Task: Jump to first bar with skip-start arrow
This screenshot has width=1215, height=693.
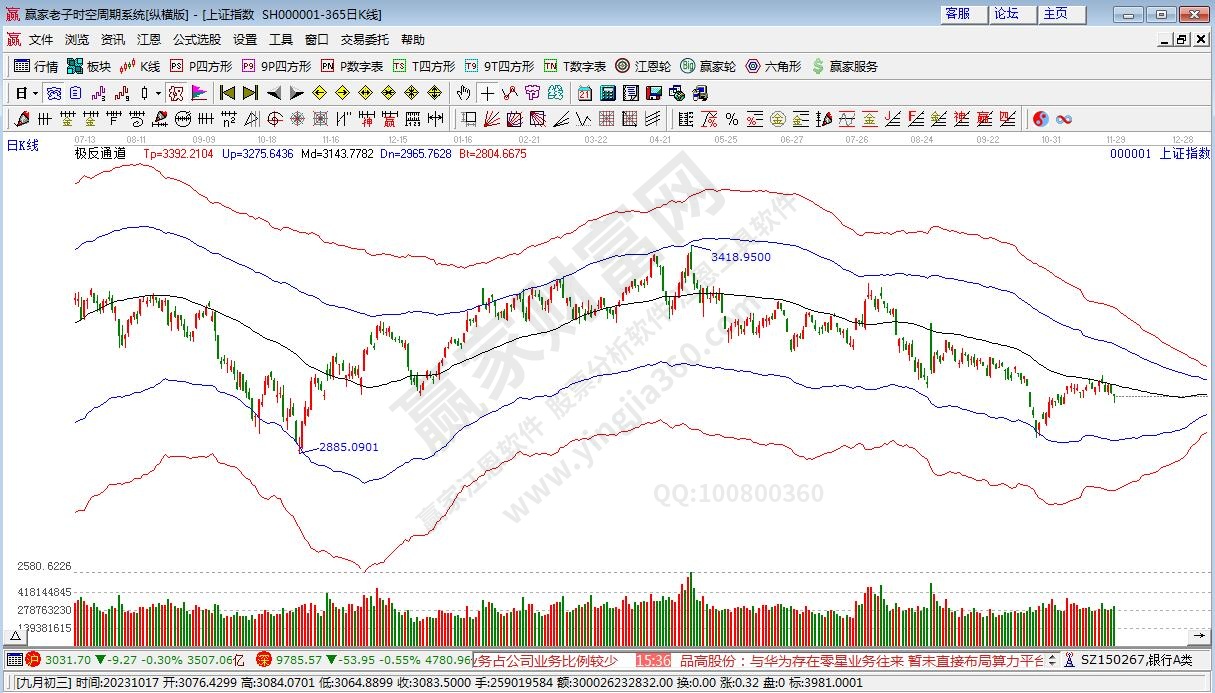Action: (227, 93)
